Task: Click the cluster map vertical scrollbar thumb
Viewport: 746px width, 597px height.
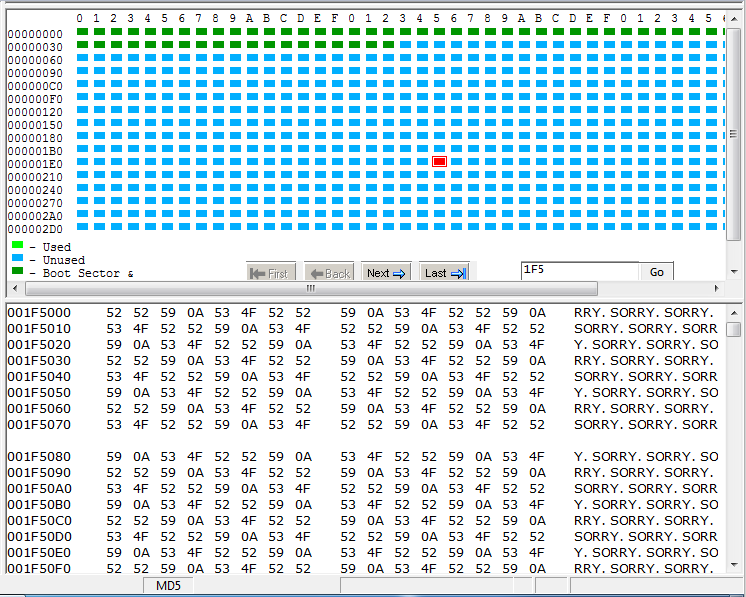Action: coord(733,134)
